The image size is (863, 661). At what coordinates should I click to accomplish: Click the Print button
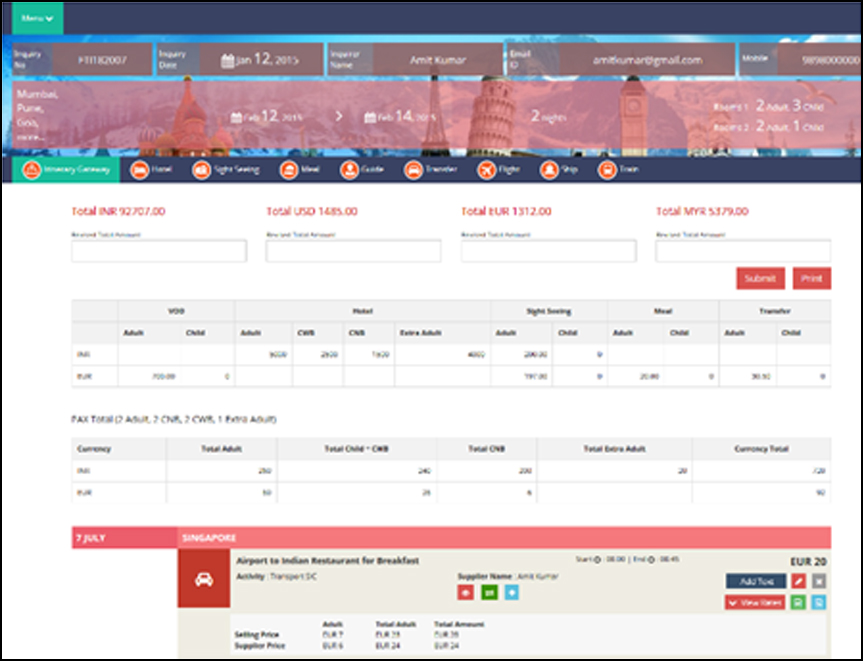point(810,278)
